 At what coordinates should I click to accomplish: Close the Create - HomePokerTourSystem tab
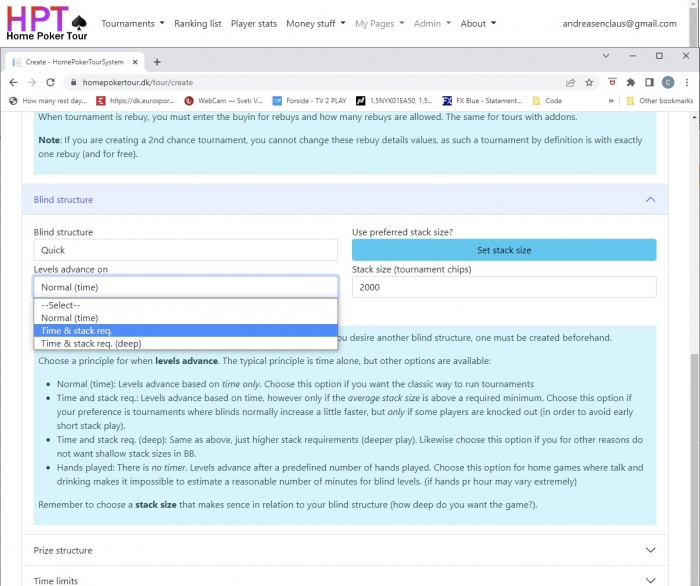click(135, 62)
